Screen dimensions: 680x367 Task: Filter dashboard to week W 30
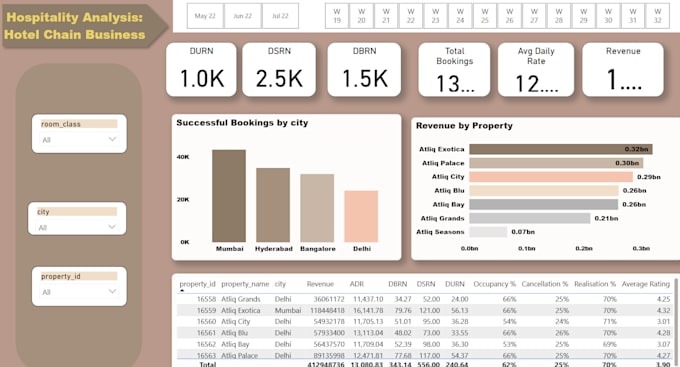pos(609,16)
